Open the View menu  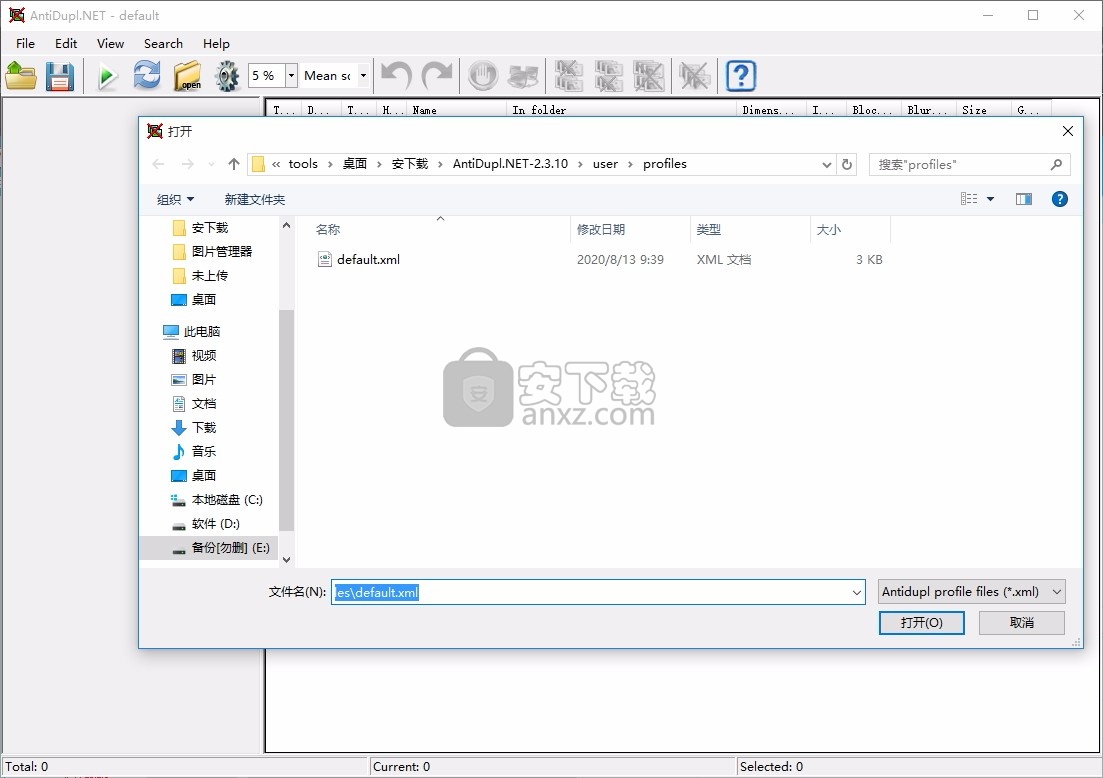tap(110, 44)
